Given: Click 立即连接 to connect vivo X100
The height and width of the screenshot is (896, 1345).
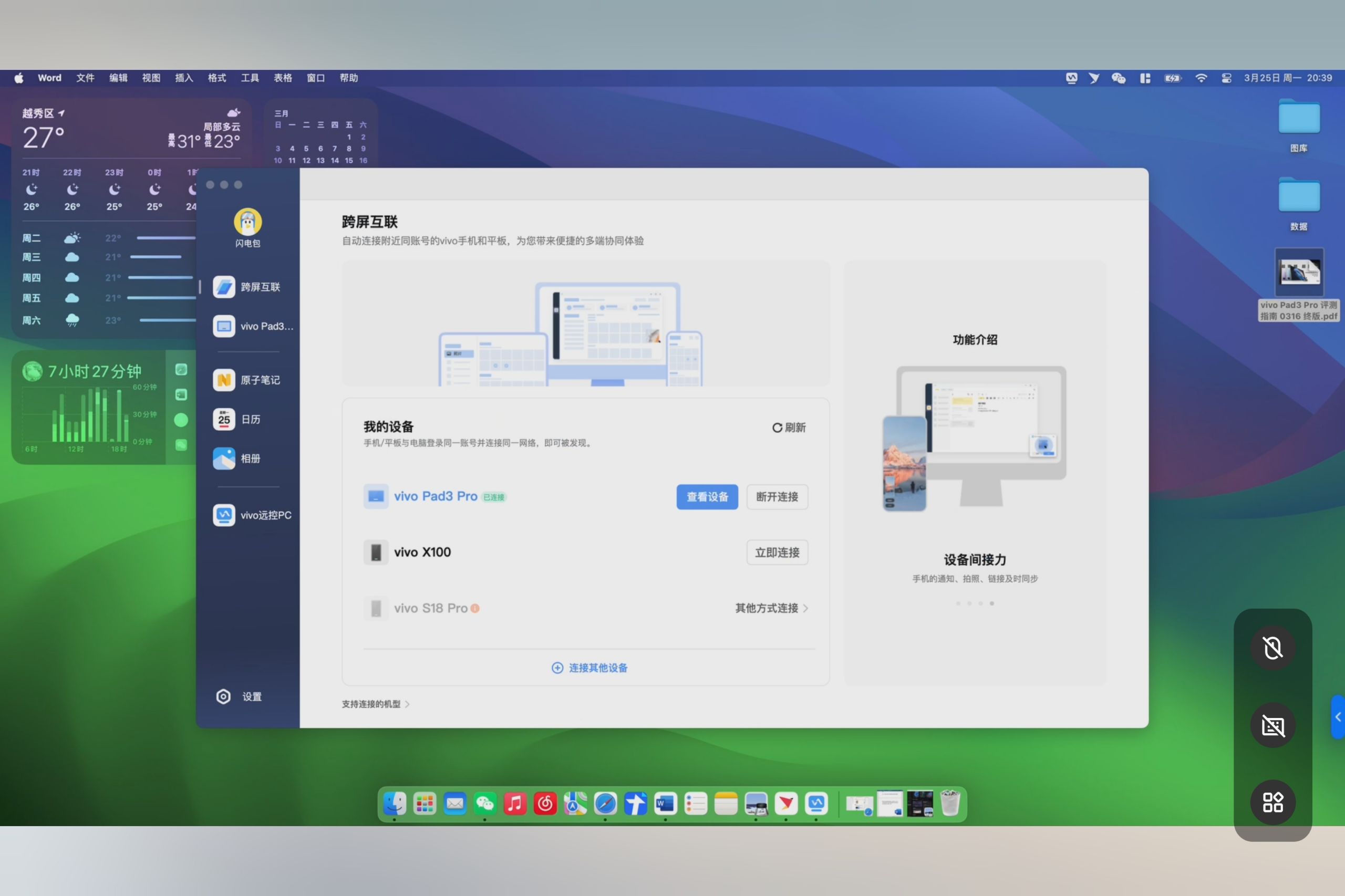Looking at the screenshot, I should pos(778,552).
